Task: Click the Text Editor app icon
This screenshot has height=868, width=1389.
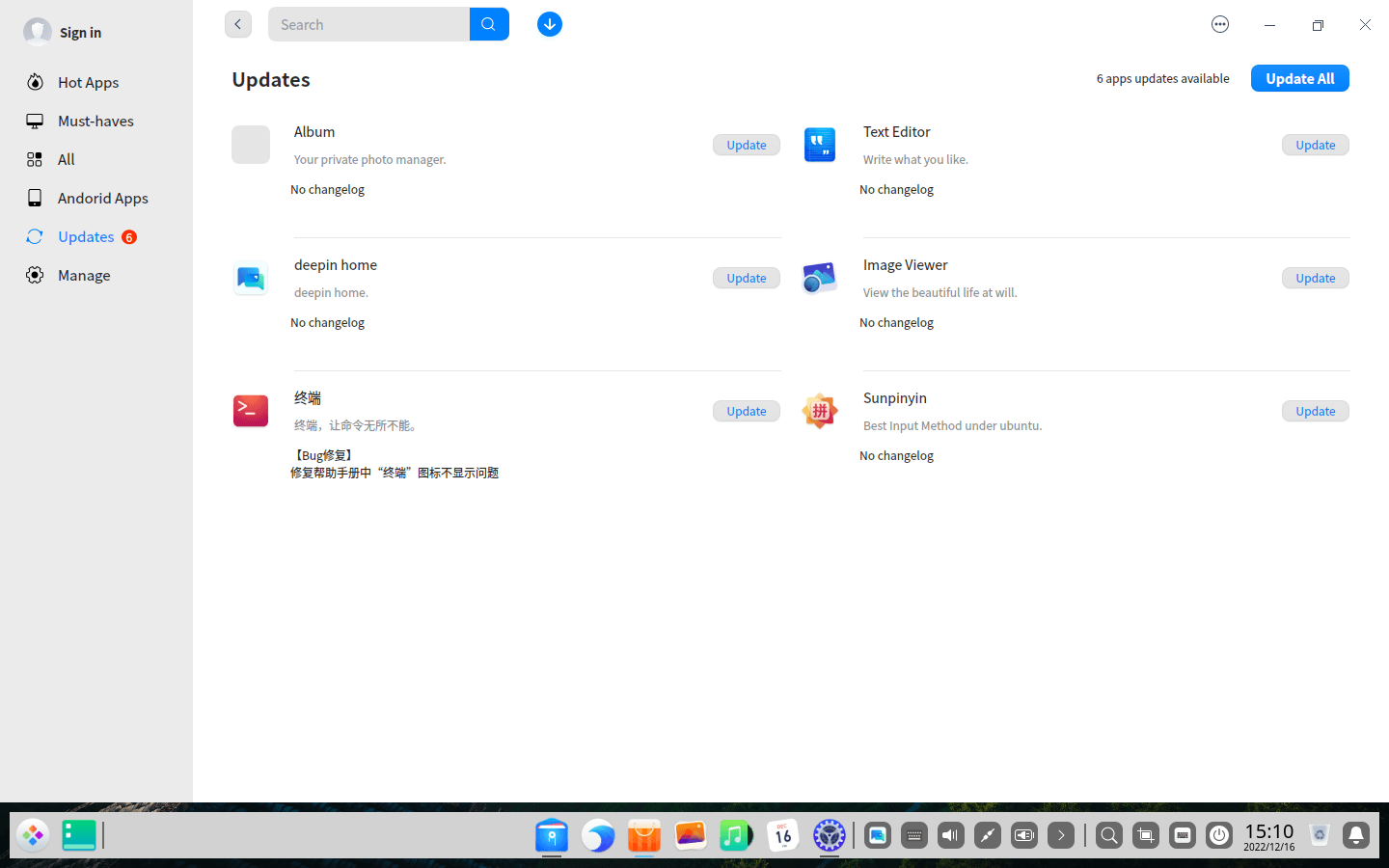Action: click(x=820, y=145)
